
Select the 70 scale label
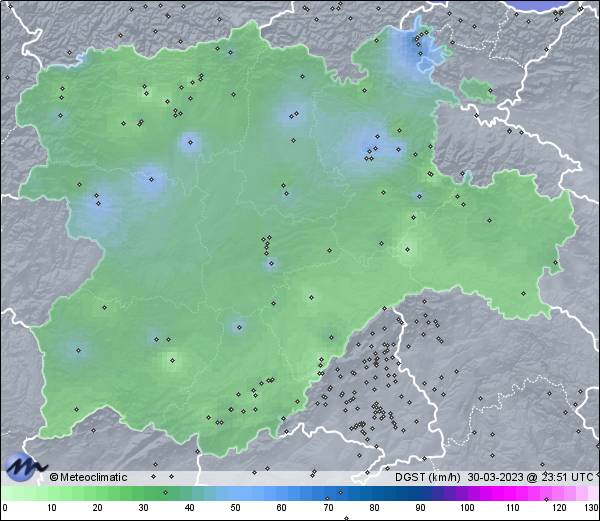(328, 508)
